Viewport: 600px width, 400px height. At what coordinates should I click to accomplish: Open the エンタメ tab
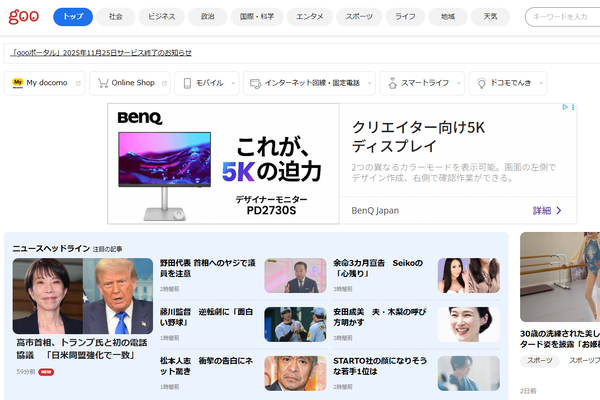point(310,17)
